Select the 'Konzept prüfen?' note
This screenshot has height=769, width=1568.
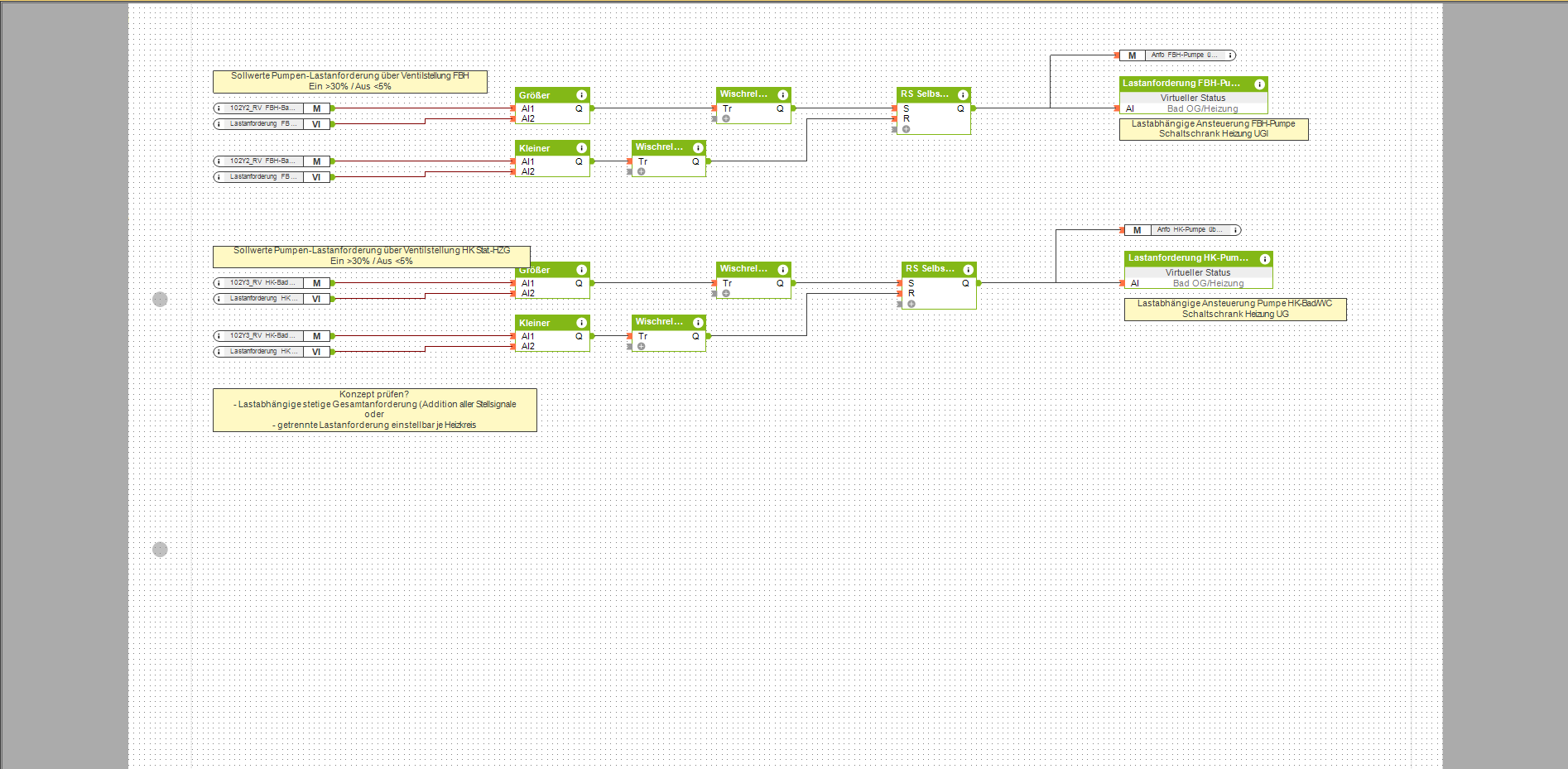click(x=375, y=410)
